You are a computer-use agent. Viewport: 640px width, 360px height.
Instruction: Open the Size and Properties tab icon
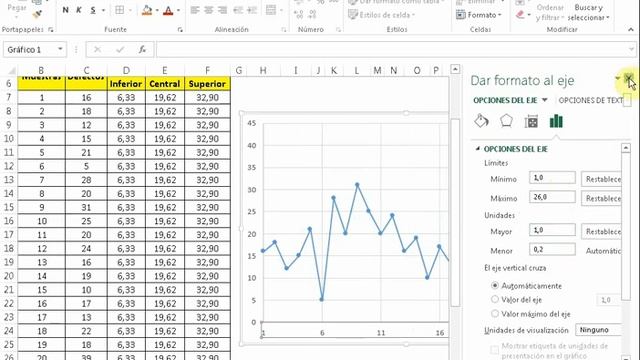click(x=531, y=121)
